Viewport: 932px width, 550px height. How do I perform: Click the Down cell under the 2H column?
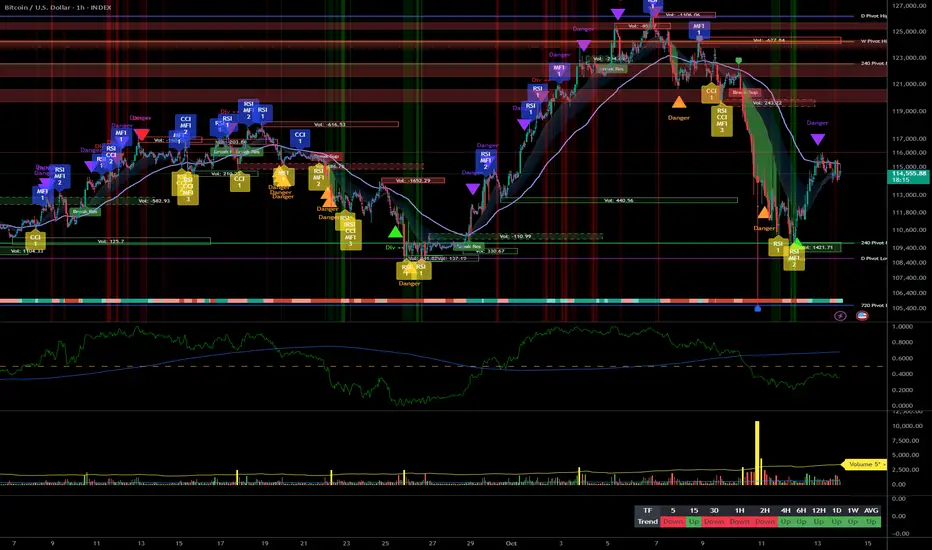coord(765,521)
